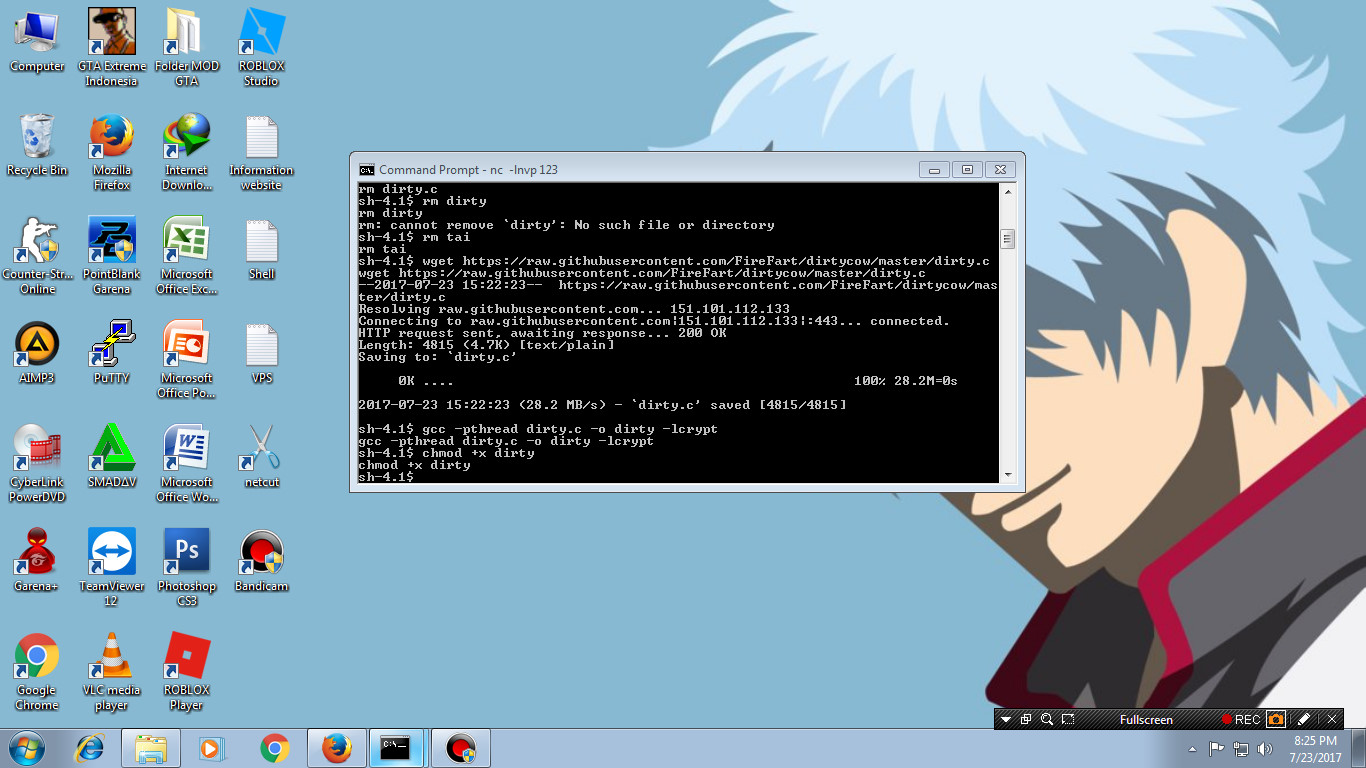Launch PointBlank Garena shortcut

[x=111, y=255]
